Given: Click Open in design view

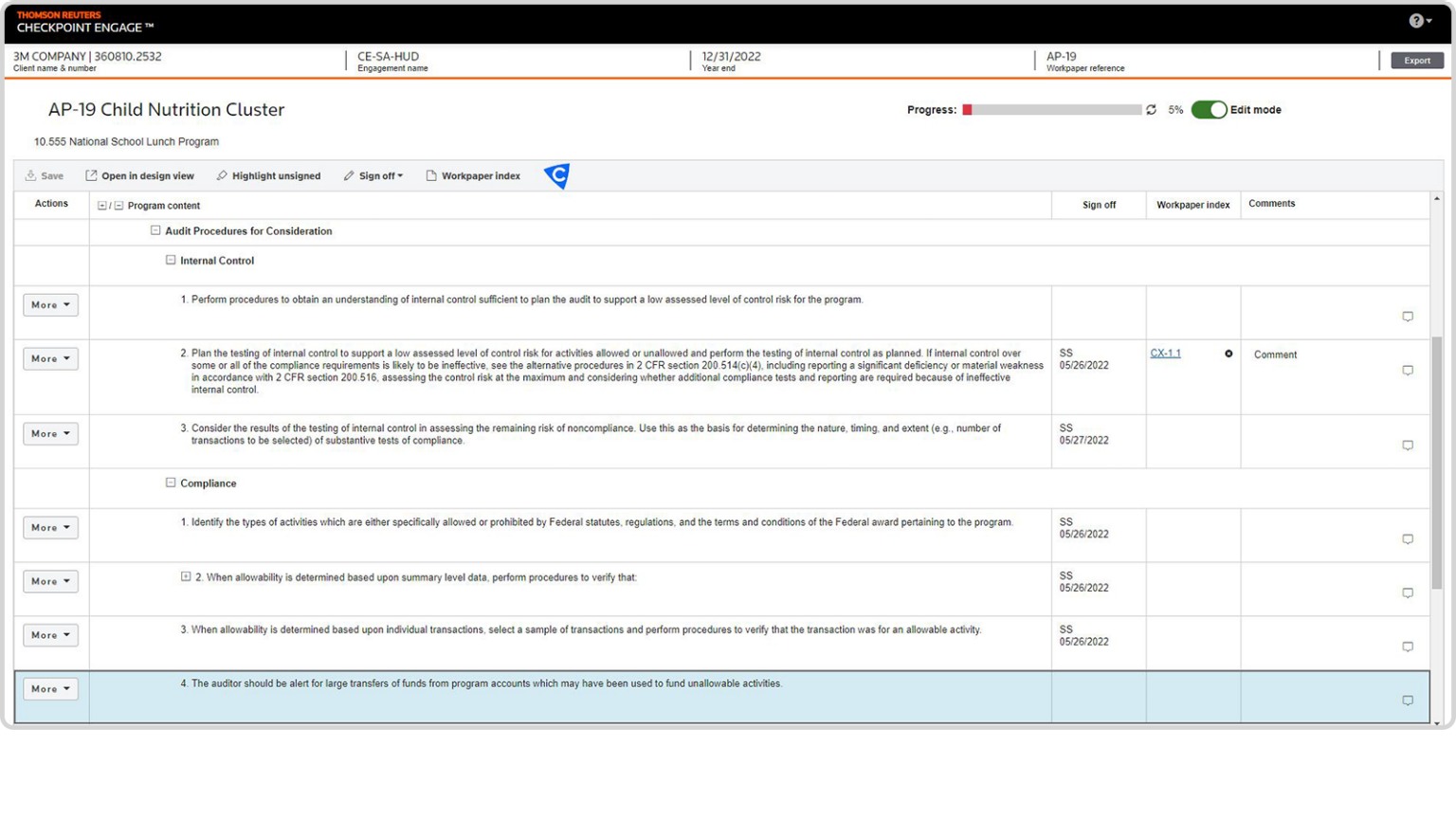Looking at the screenshot, I should [139, 176].
